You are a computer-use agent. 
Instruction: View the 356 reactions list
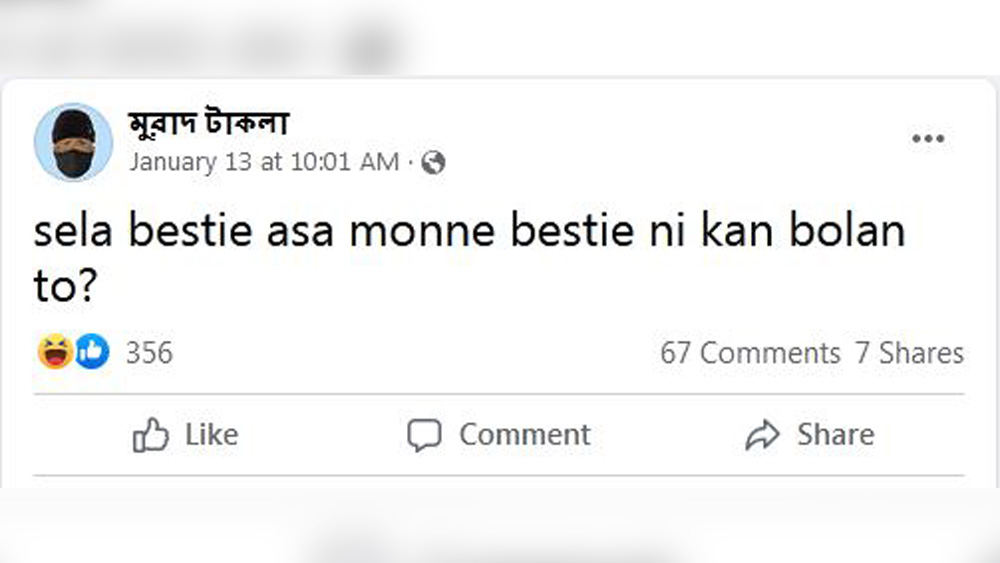click(x=148, y=353)
